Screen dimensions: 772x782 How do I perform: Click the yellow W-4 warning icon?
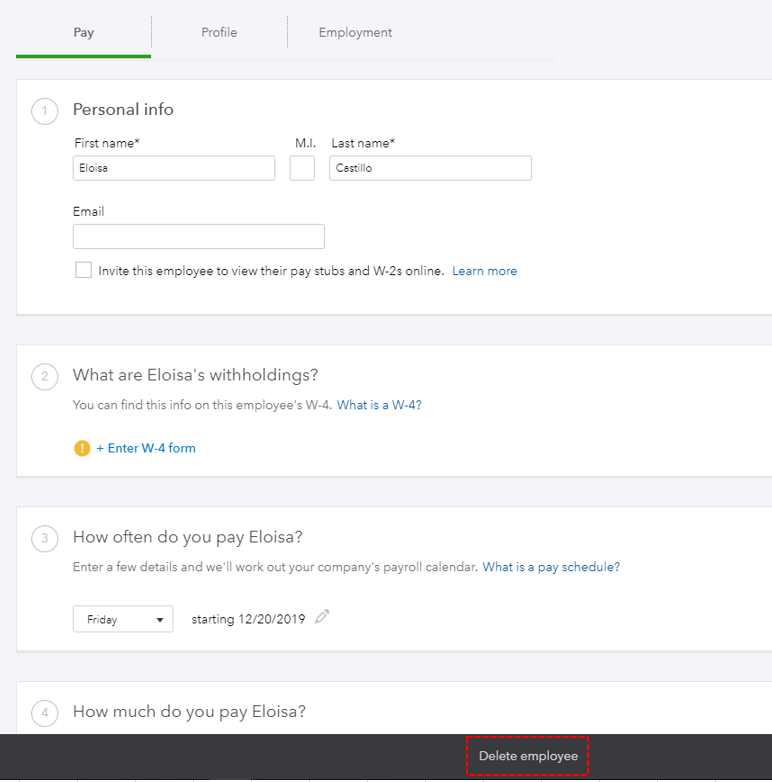coord(82,448)
